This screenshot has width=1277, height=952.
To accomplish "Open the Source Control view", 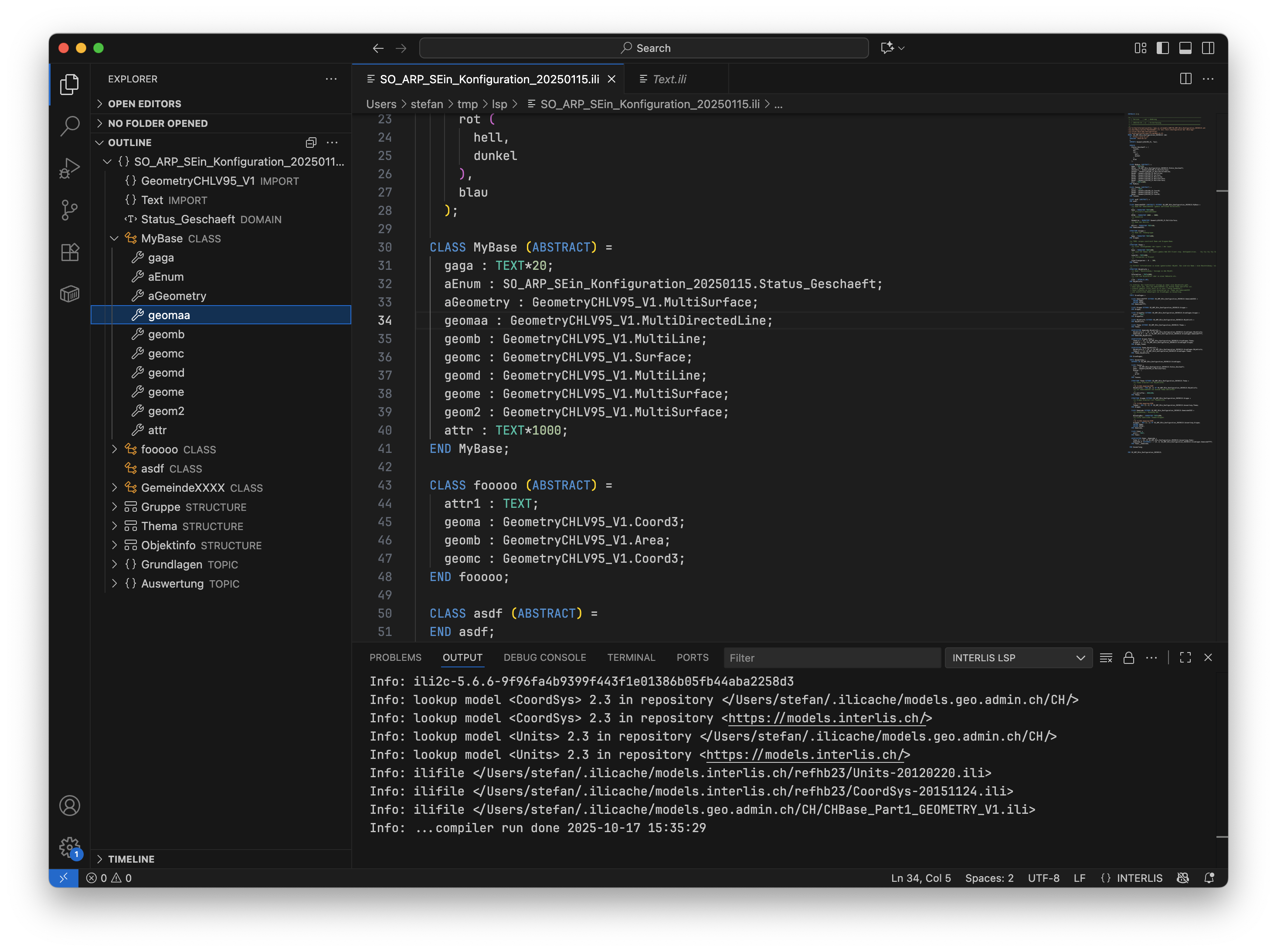I will [70, 210].
